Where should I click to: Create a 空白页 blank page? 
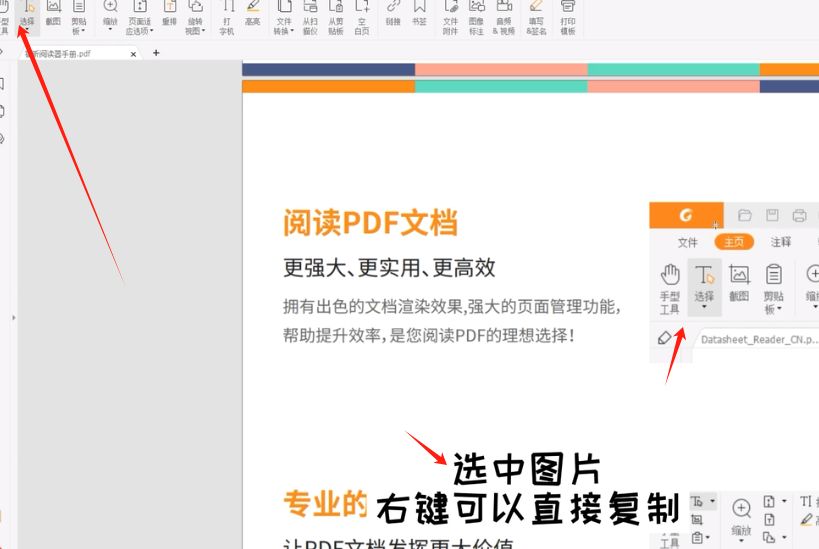click(362, 17)
